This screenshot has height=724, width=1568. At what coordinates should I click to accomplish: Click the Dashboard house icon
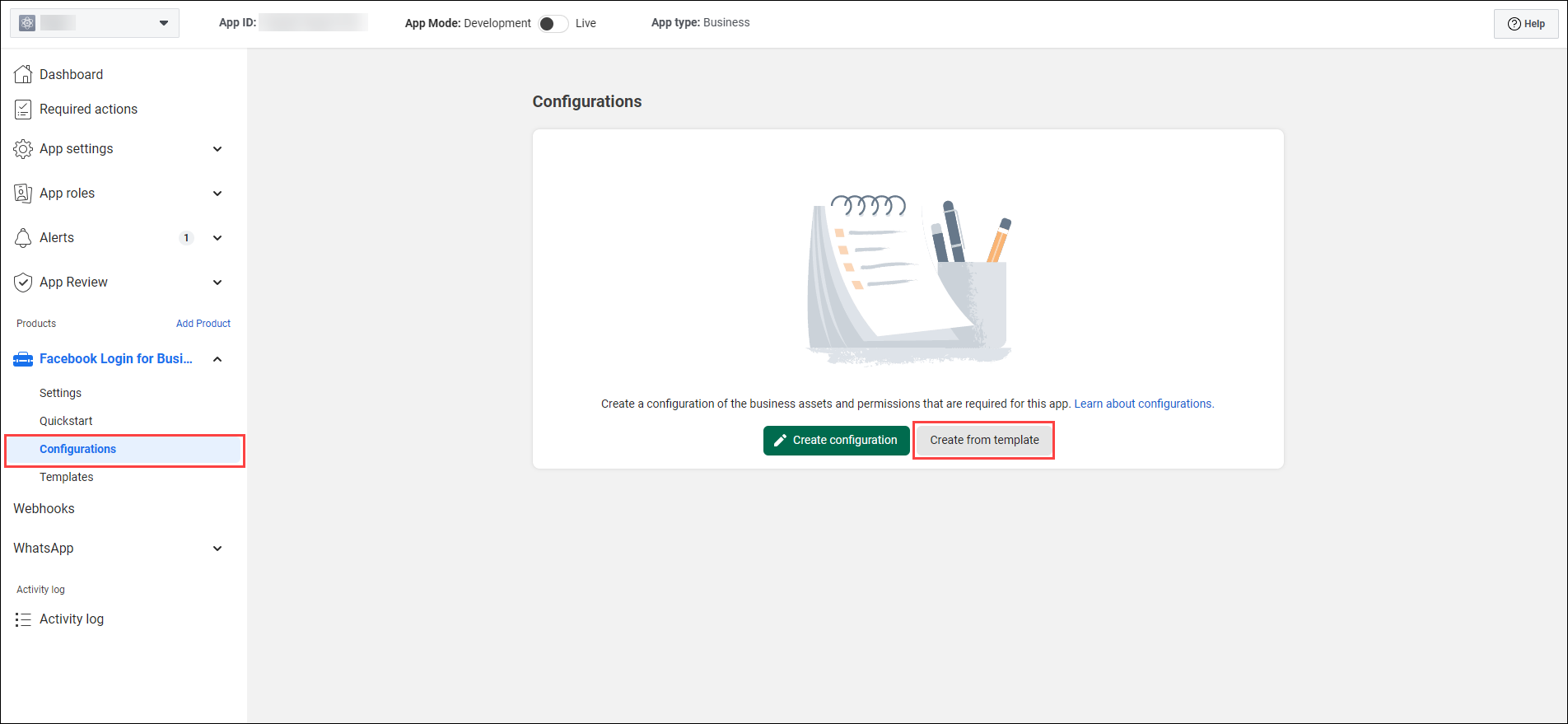[23, 74]
